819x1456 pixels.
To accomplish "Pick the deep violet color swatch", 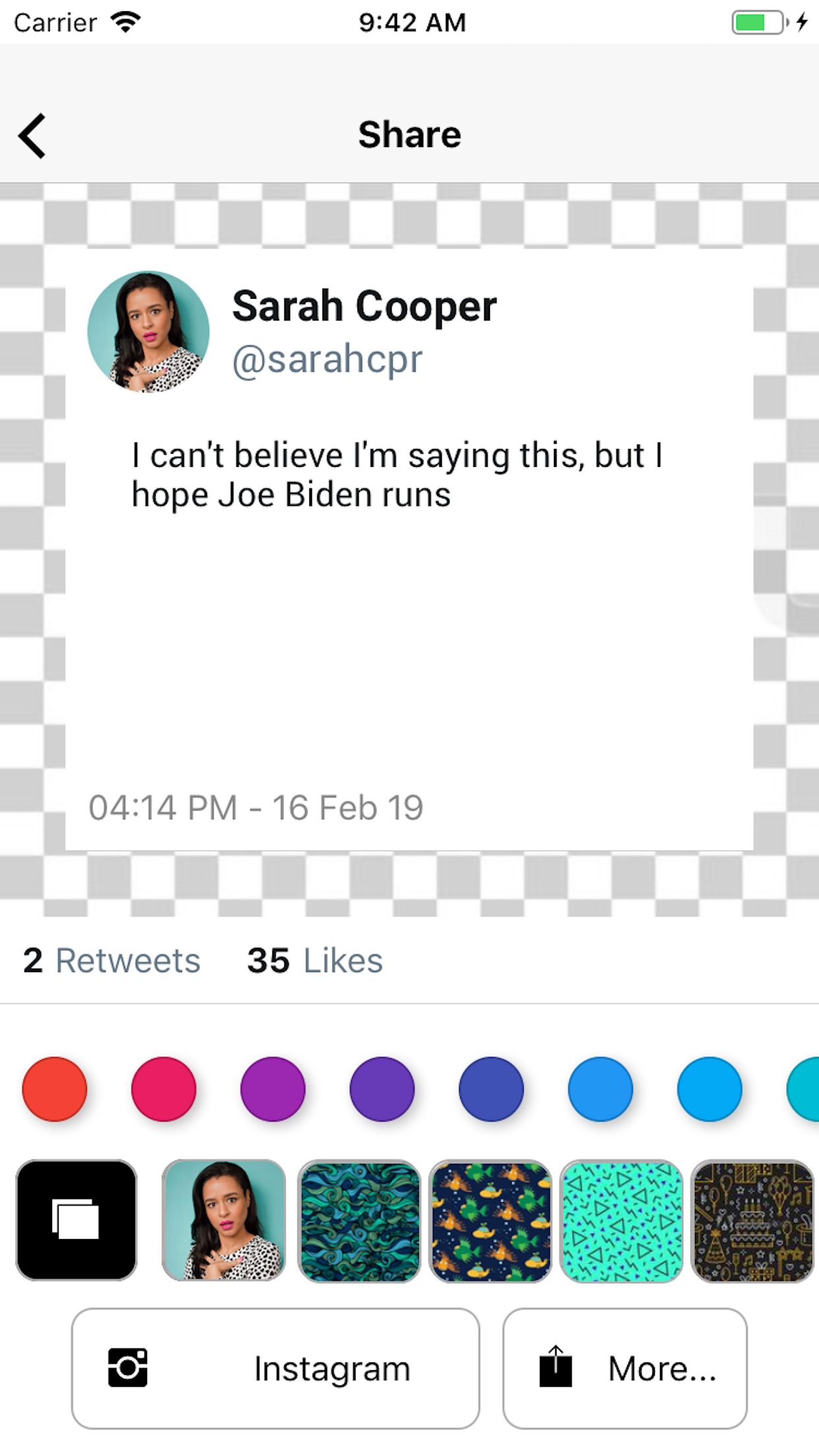I will [382, 1089].
